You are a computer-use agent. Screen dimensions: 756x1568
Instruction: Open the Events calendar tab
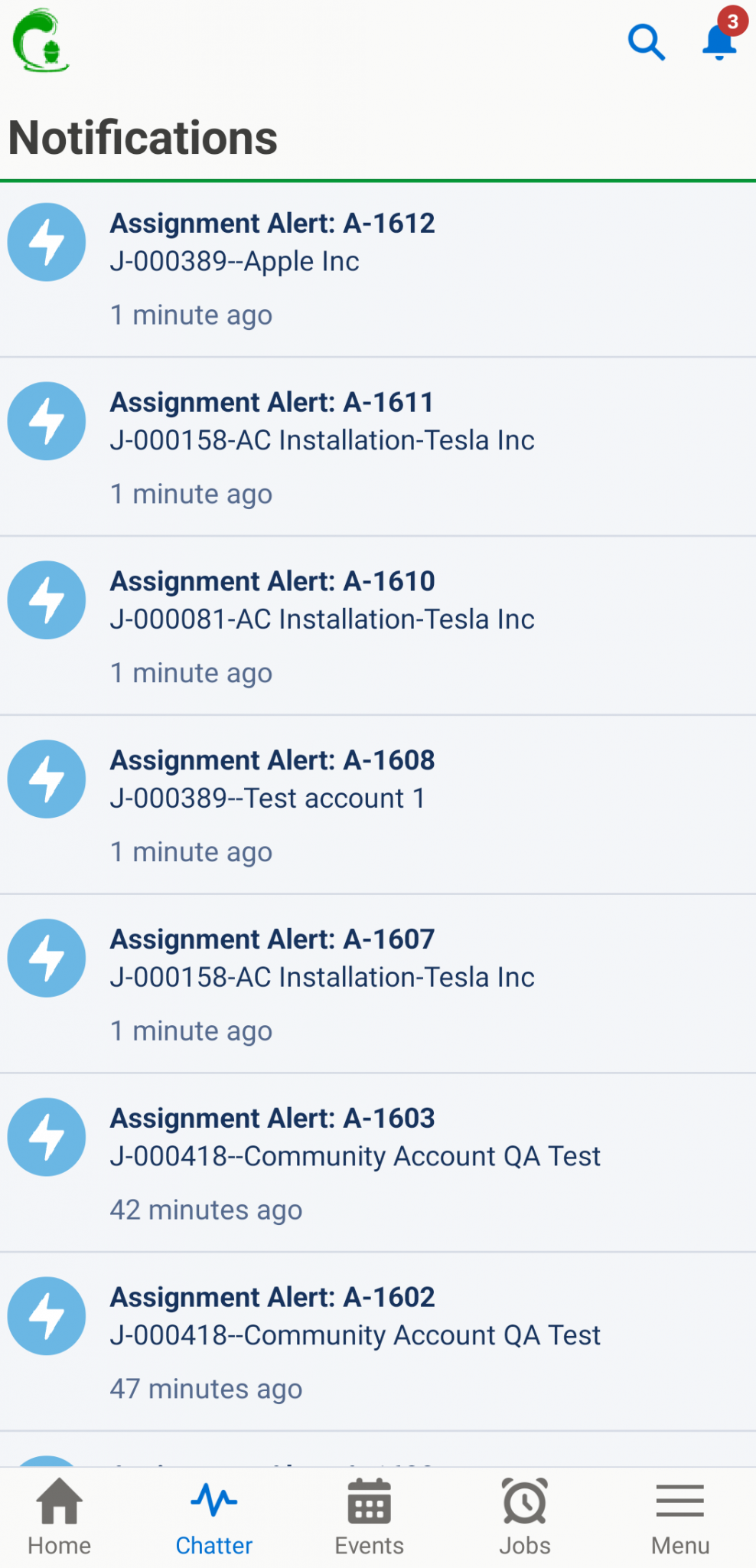click(x=370, y=1517)
